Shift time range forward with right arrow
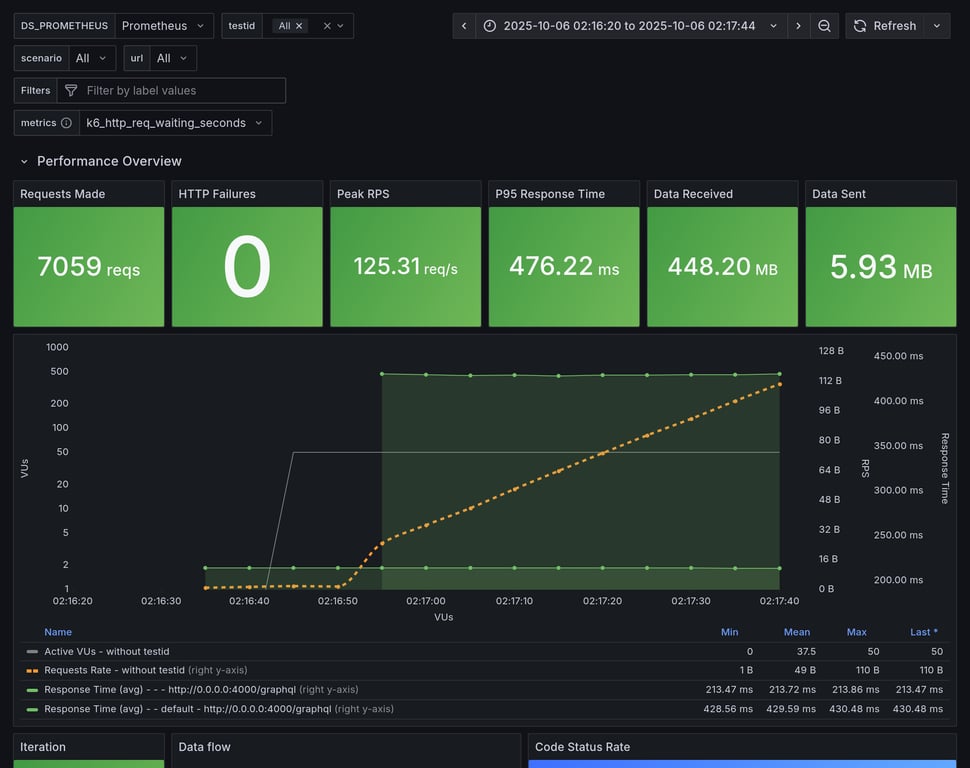 pos(798,26)
